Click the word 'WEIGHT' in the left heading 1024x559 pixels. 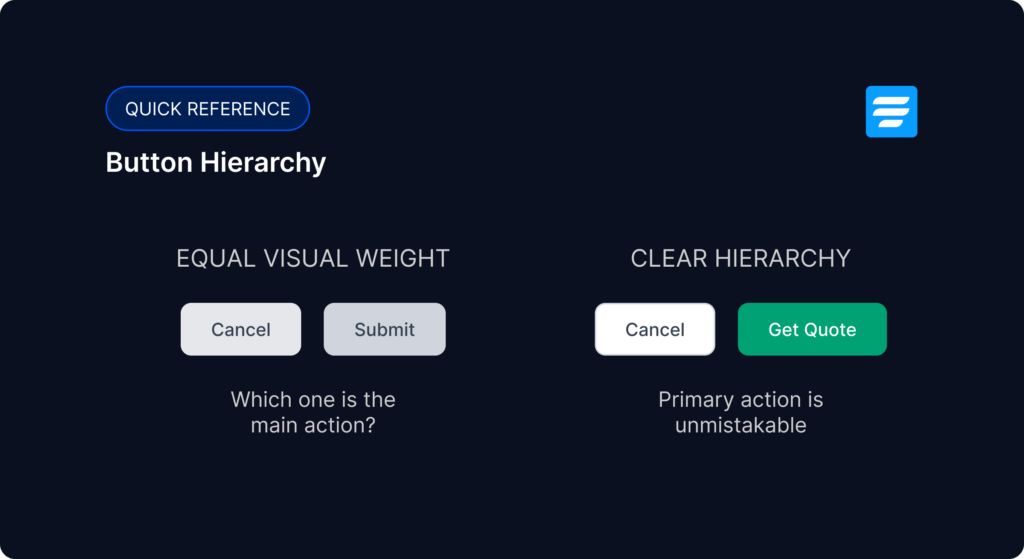pos(403,259)
